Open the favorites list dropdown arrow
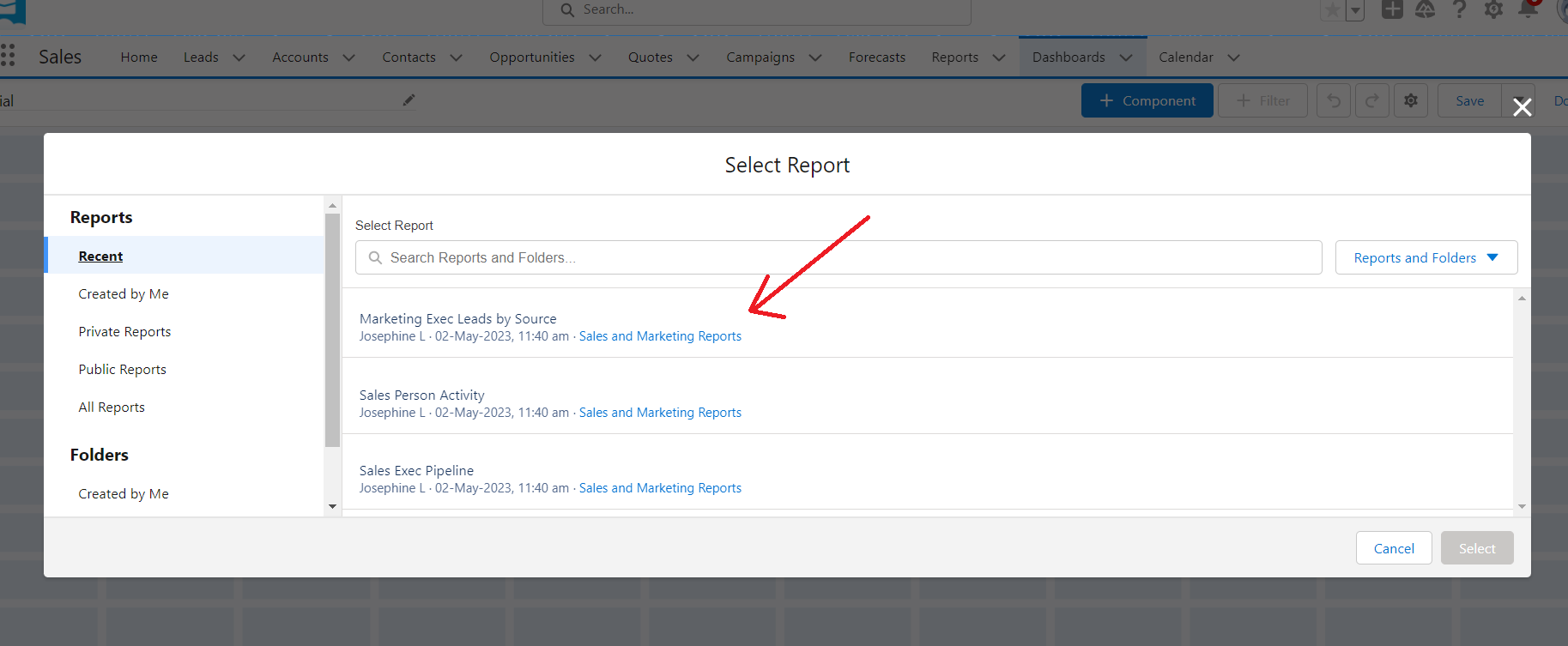This screenshot has width=1568, height=646. 1355,11
